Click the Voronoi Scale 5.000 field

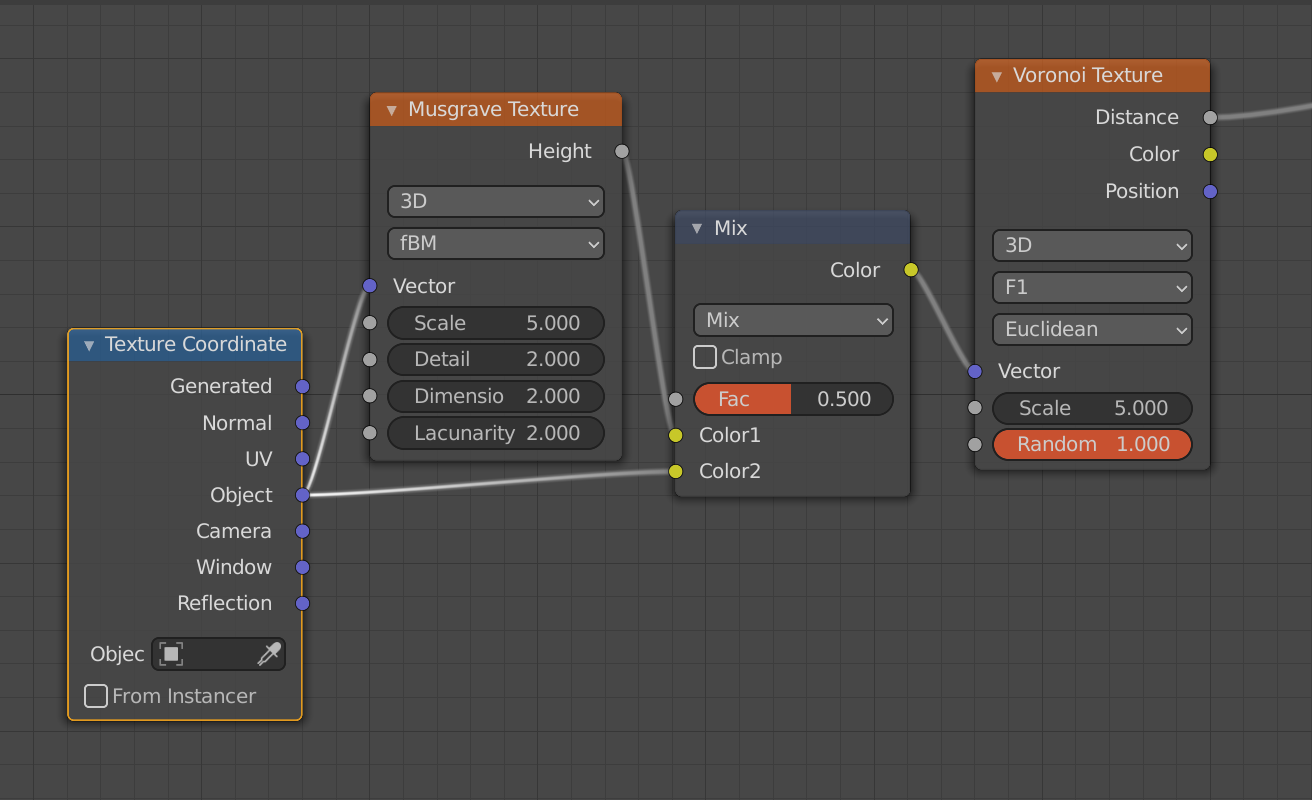[x=1092, y=408]
